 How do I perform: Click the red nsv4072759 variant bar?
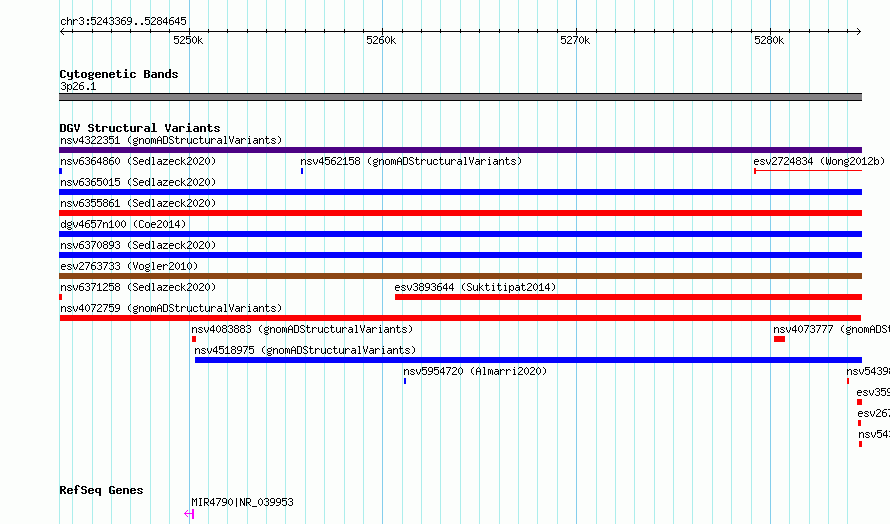(x=460, y=318)
